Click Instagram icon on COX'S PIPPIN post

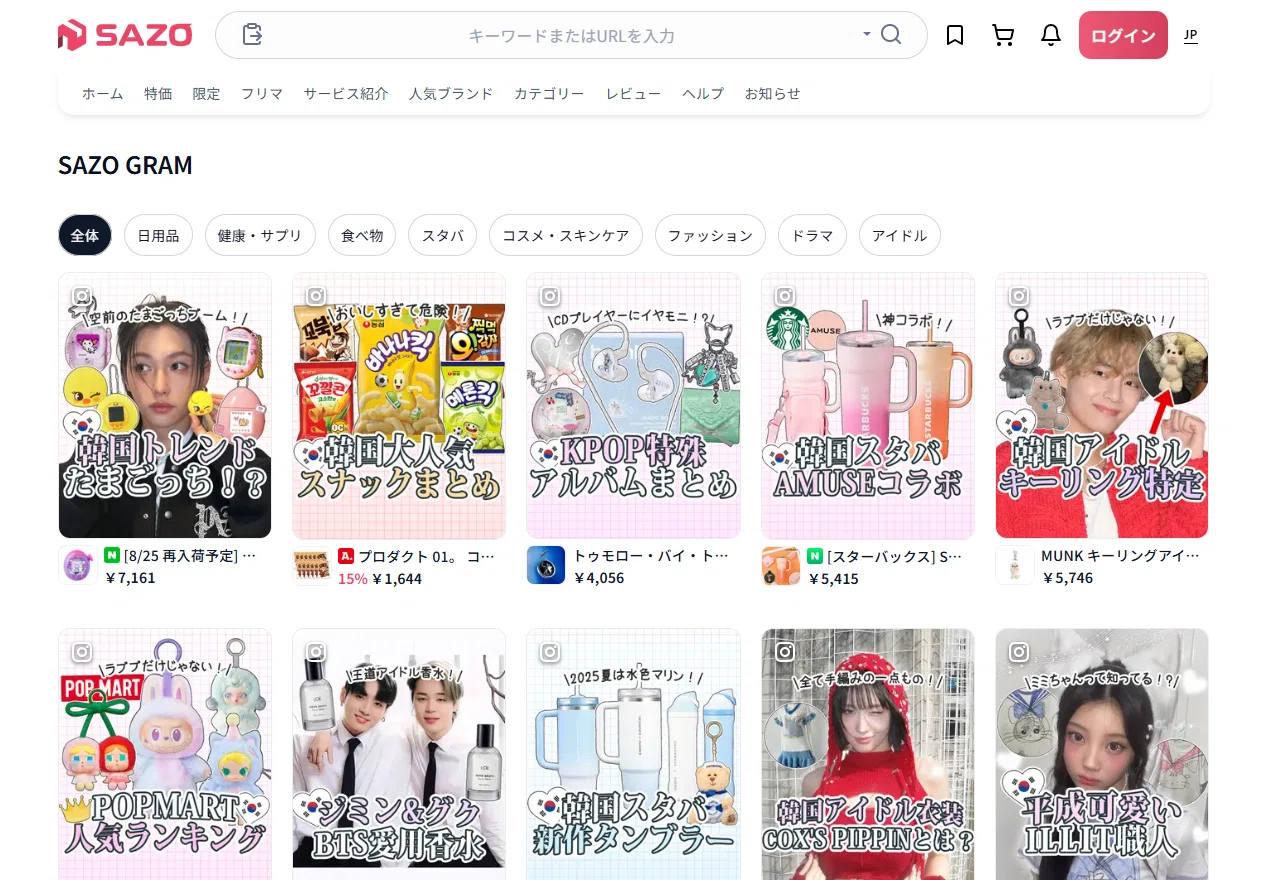tap(785, 652)
